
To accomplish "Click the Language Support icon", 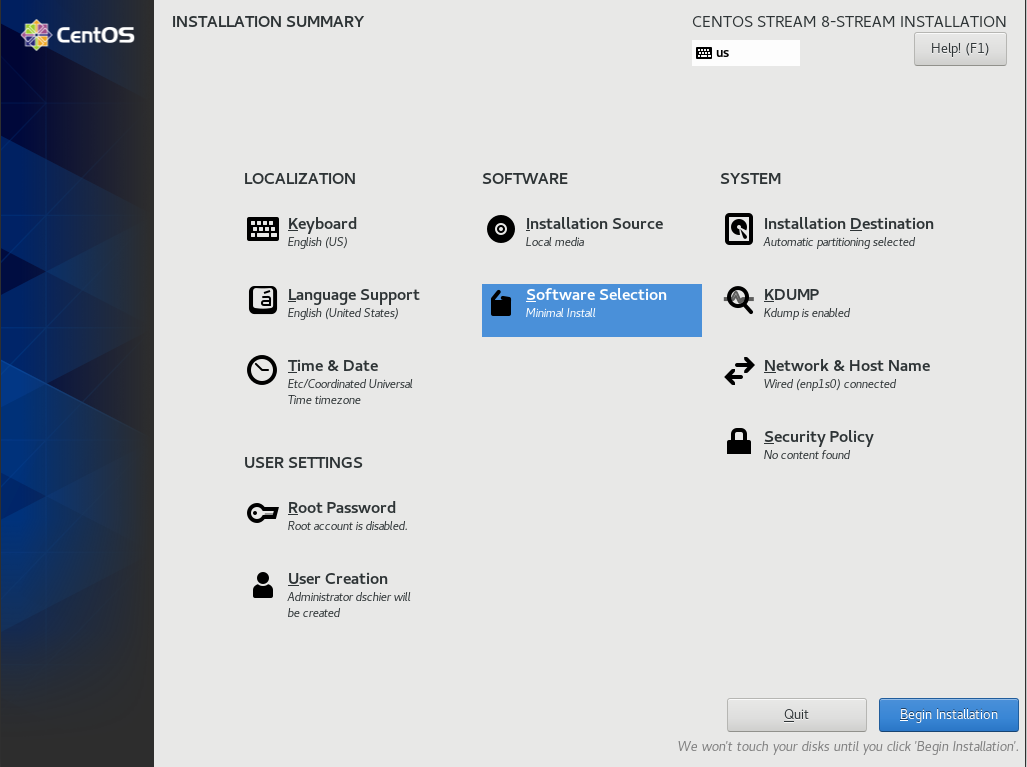I will click(263, 300).
